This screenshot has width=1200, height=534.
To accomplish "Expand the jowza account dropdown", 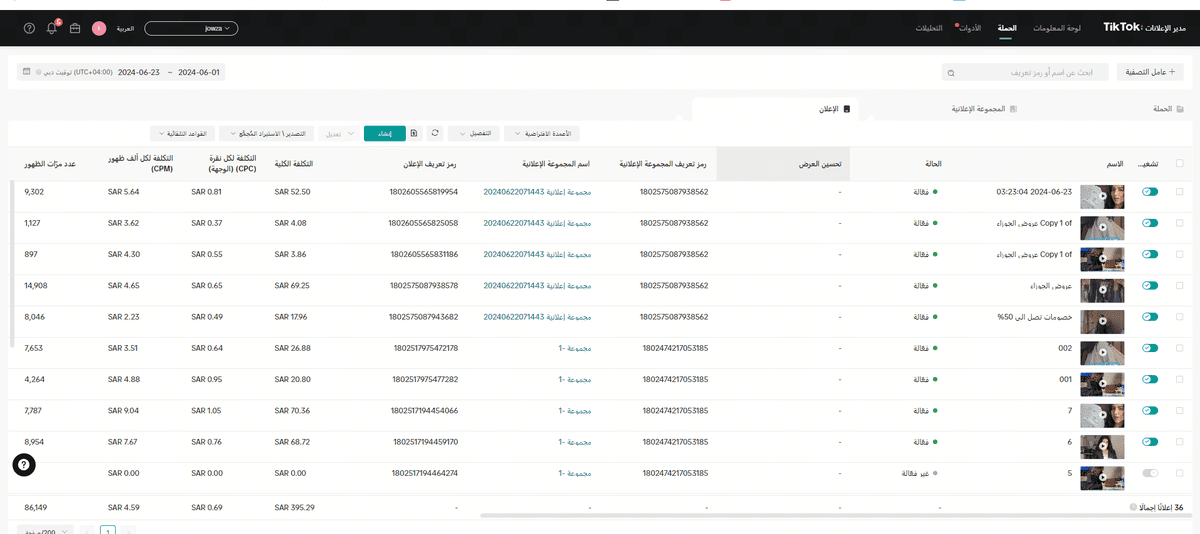I will pos(192,28).
